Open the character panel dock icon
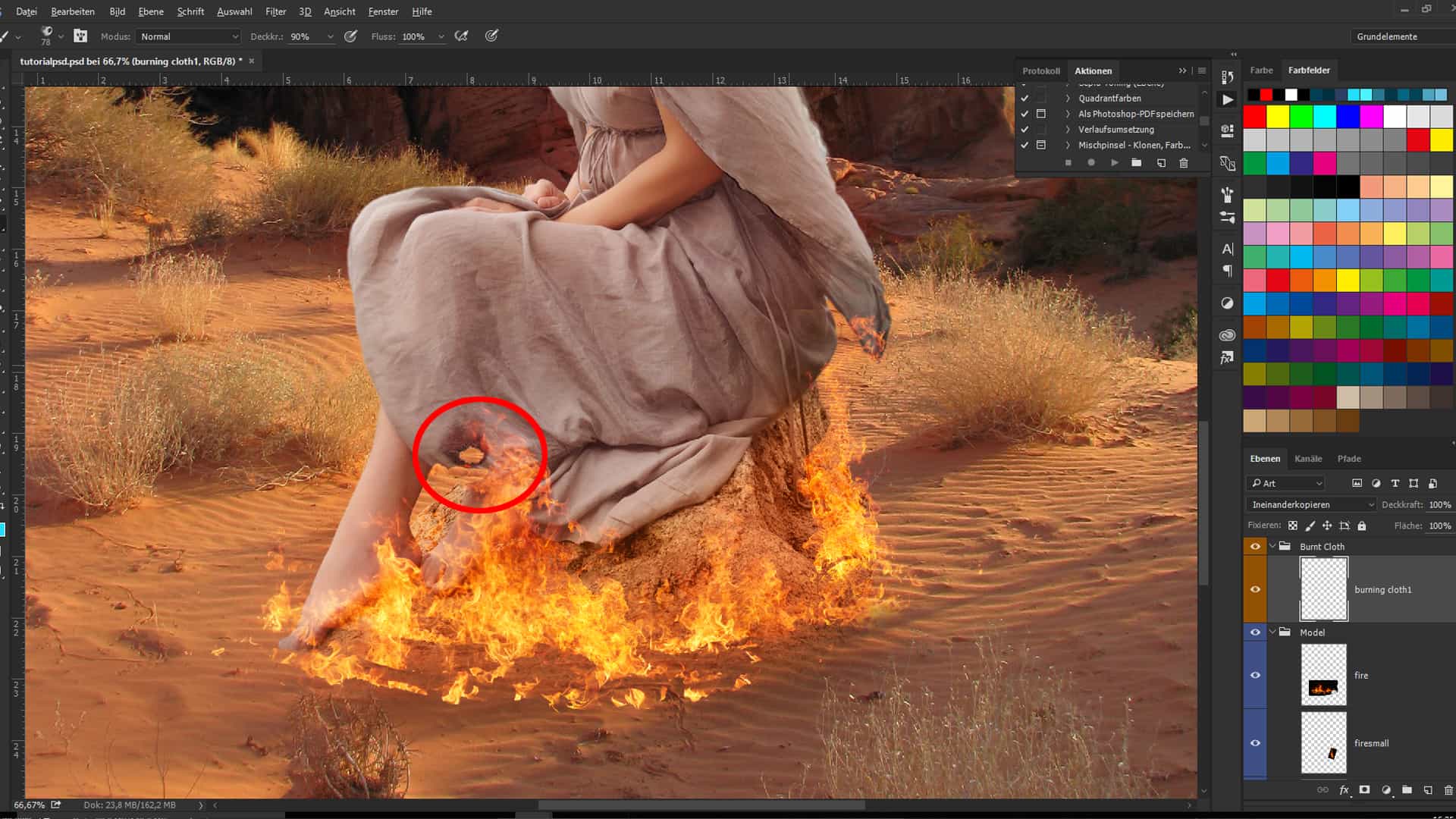1456x819 pixels. click(x=1227, y=249)
